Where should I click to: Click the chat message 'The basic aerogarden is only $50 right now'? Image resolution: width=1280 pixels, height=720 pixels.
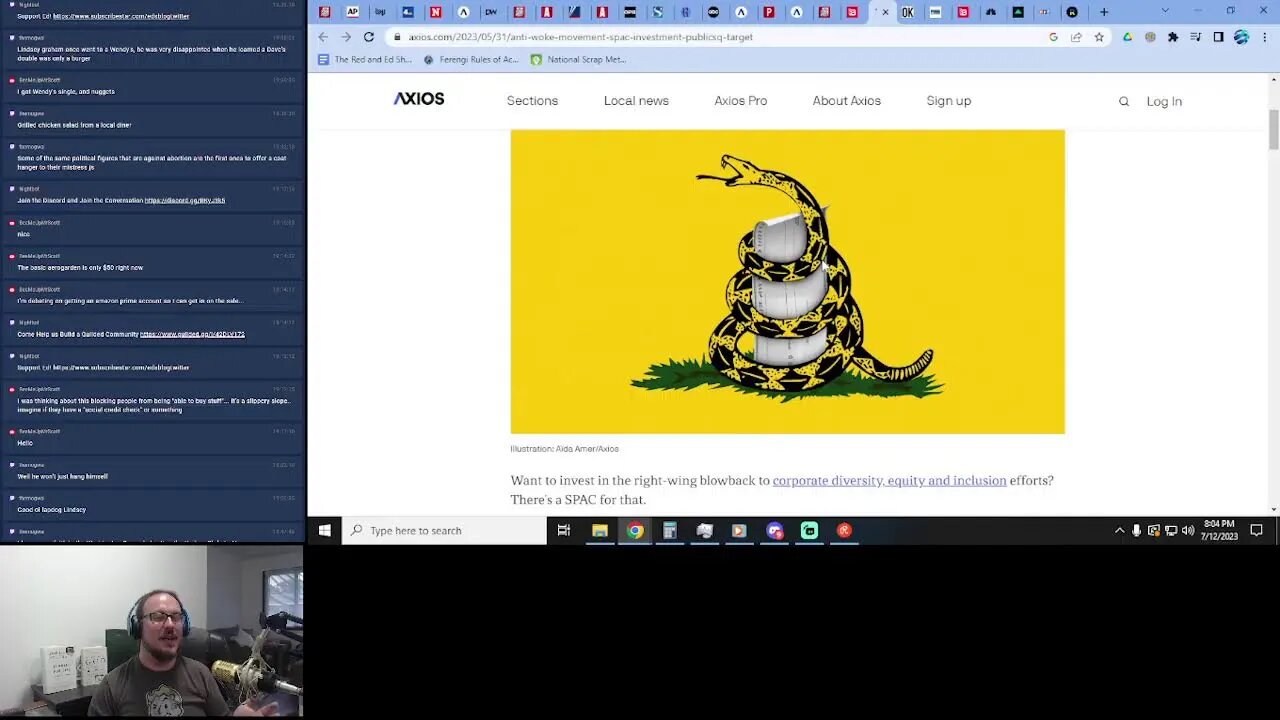(80, 268)
